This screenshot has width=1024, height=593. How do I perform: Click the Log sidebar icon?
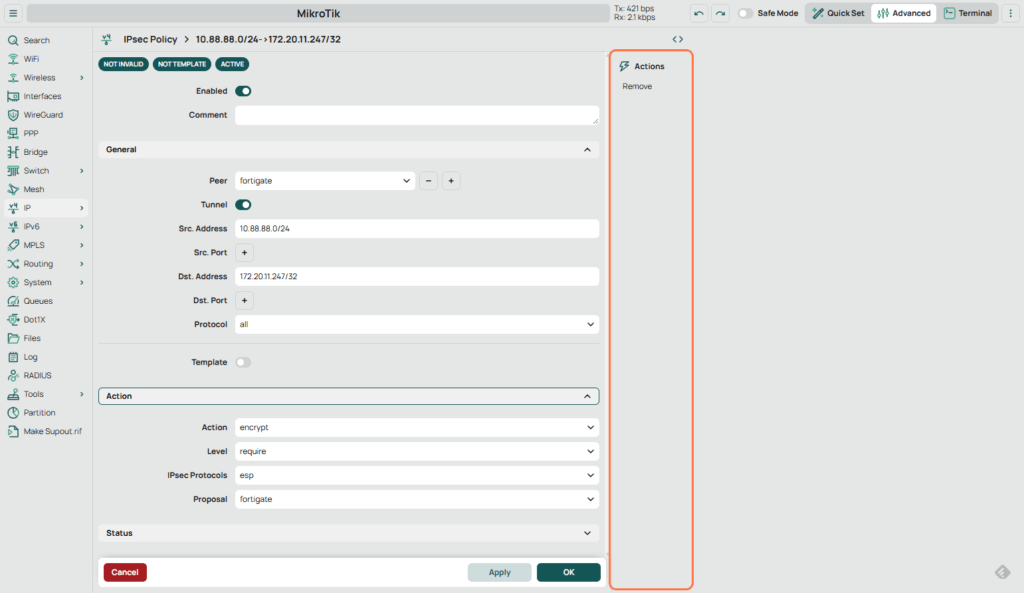click(x=13, y=357)
